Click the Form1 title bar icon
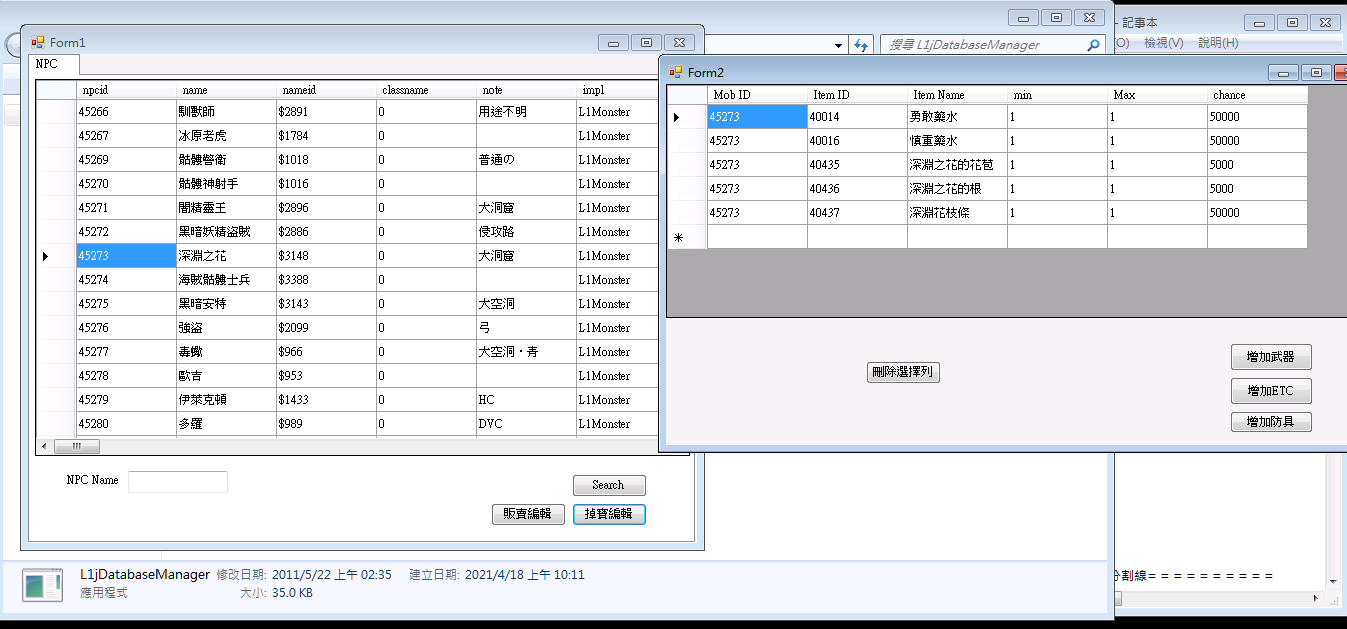This screenshot has height=629, width=1347. tap(38, 42)
